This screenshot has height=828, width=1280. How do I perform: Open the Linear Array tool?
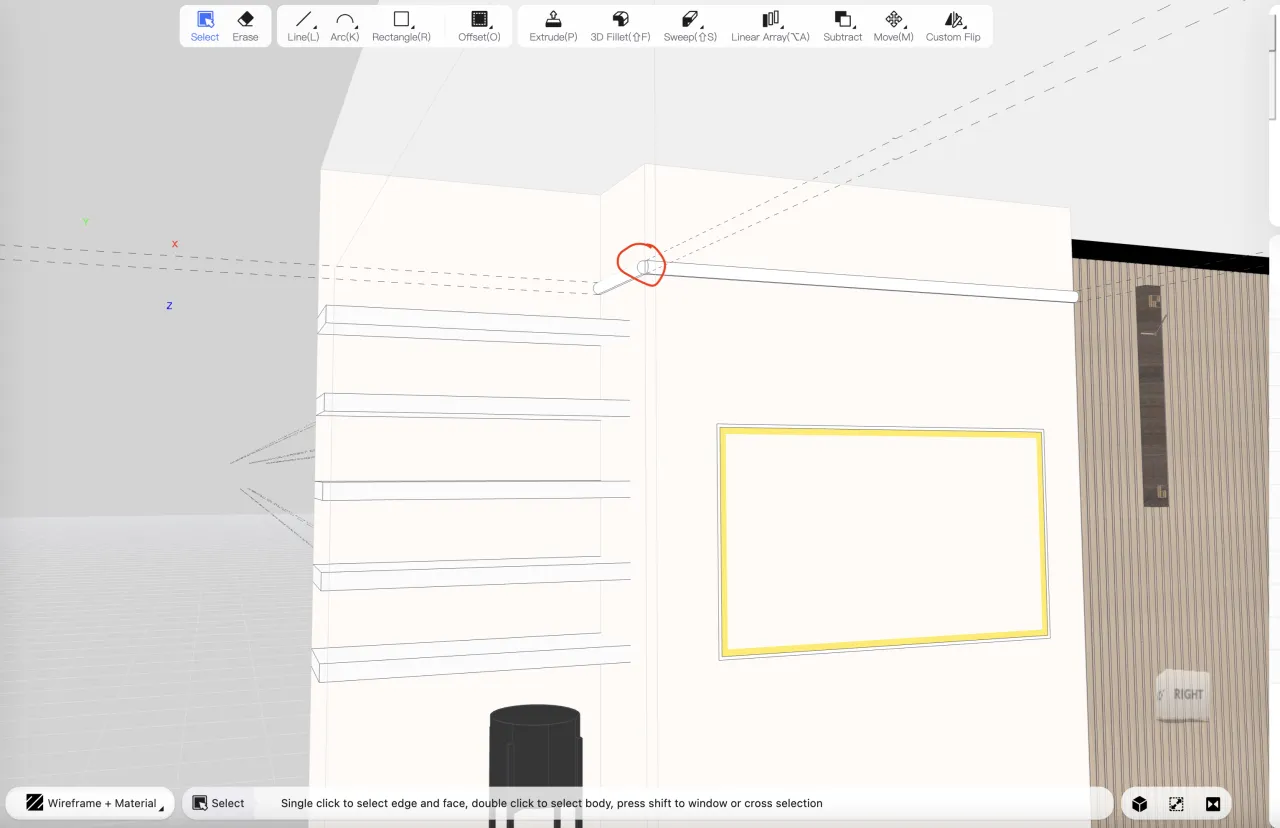tap(770, 26)
